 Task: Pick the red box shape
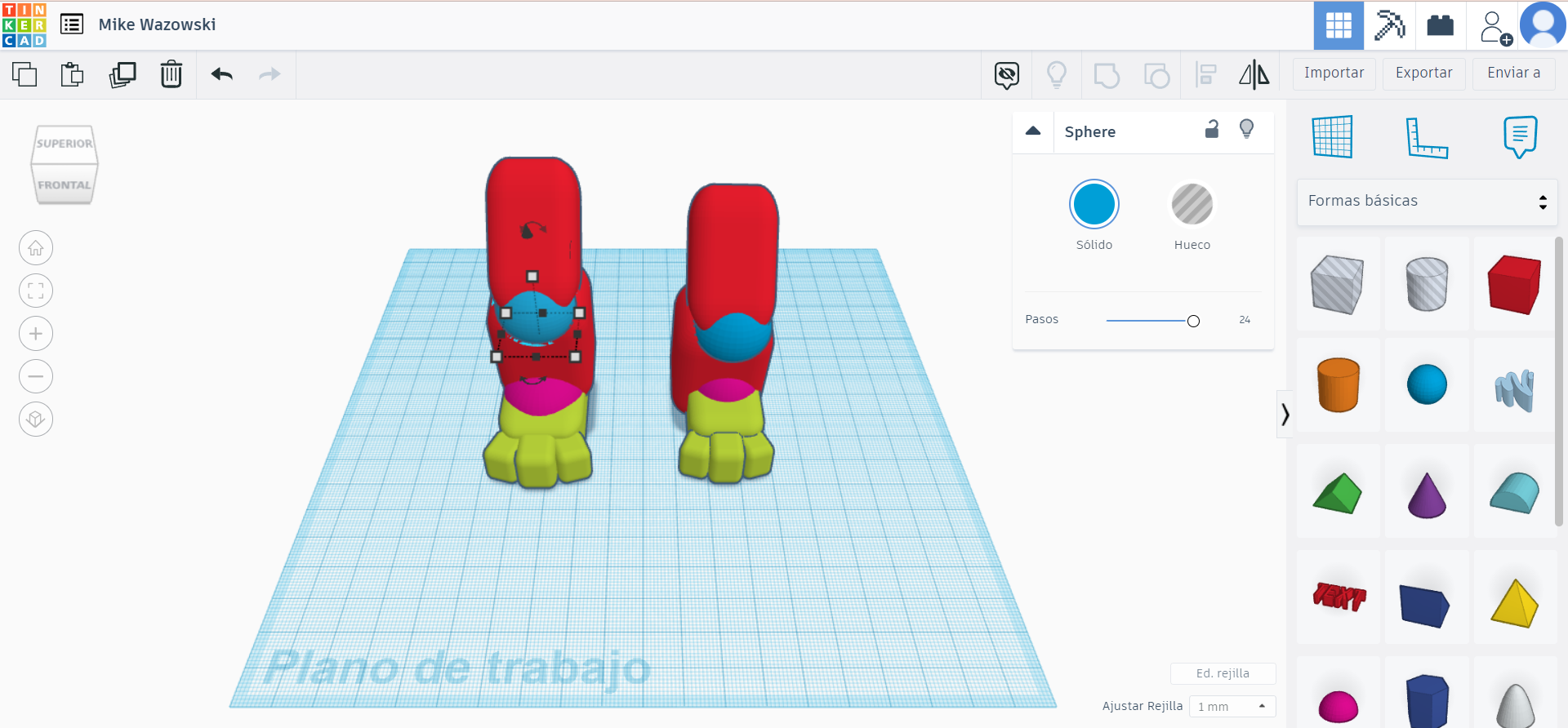click(1515, 284)
